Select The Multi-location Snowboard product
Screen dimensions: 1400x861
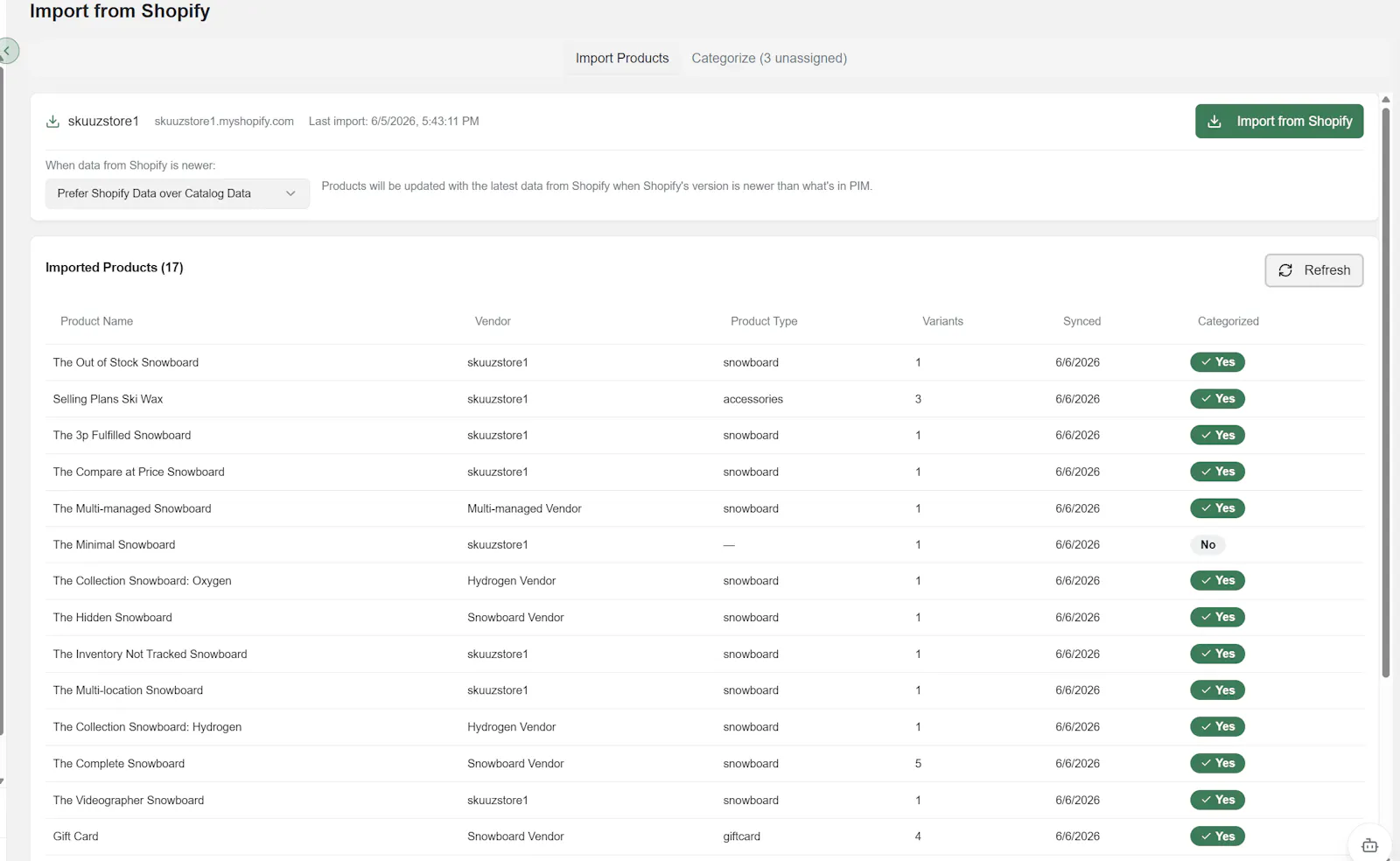pyautogui.click(x=128, y=690)
